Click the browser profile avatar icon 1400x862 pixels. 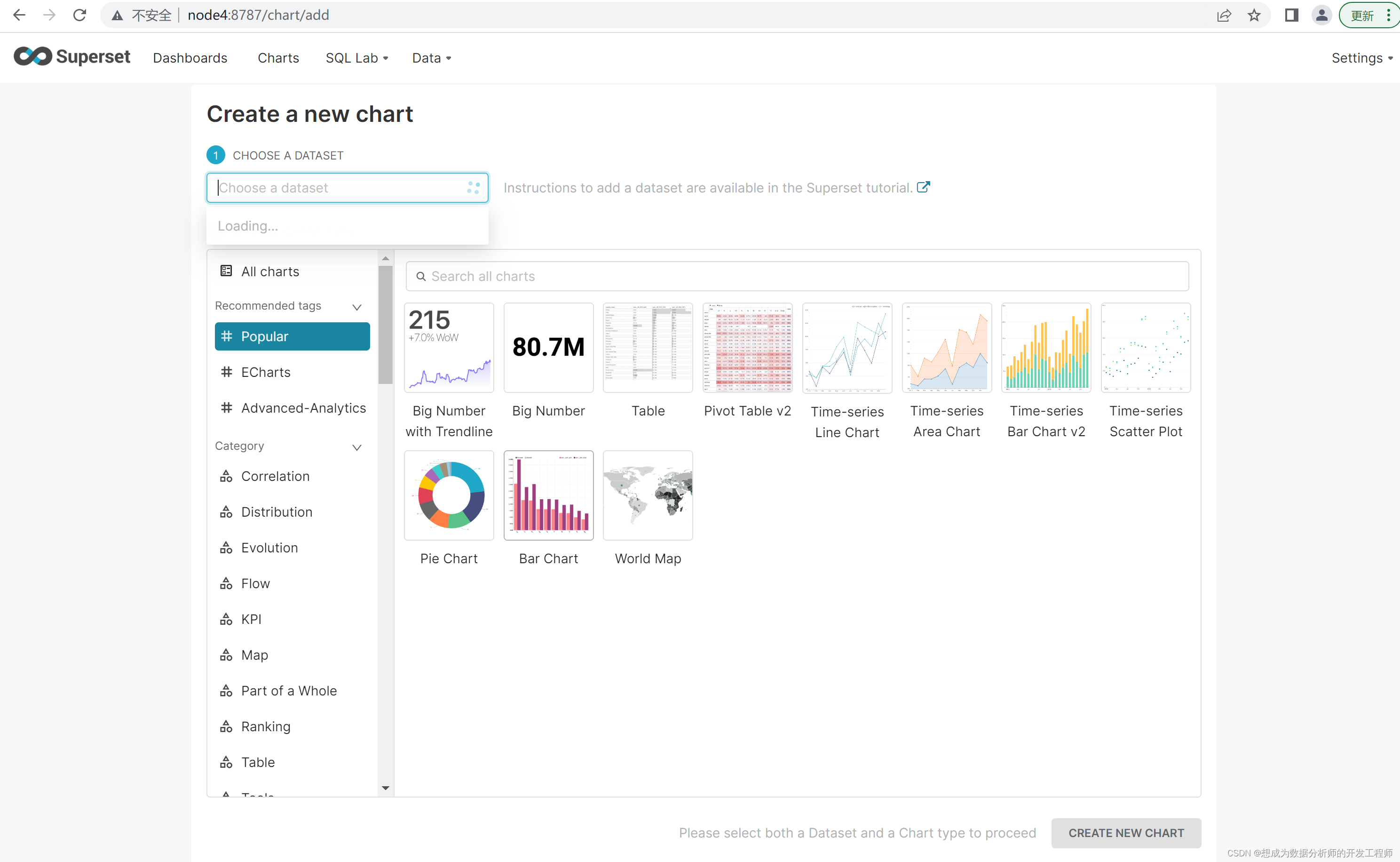tap(1321, 16)
